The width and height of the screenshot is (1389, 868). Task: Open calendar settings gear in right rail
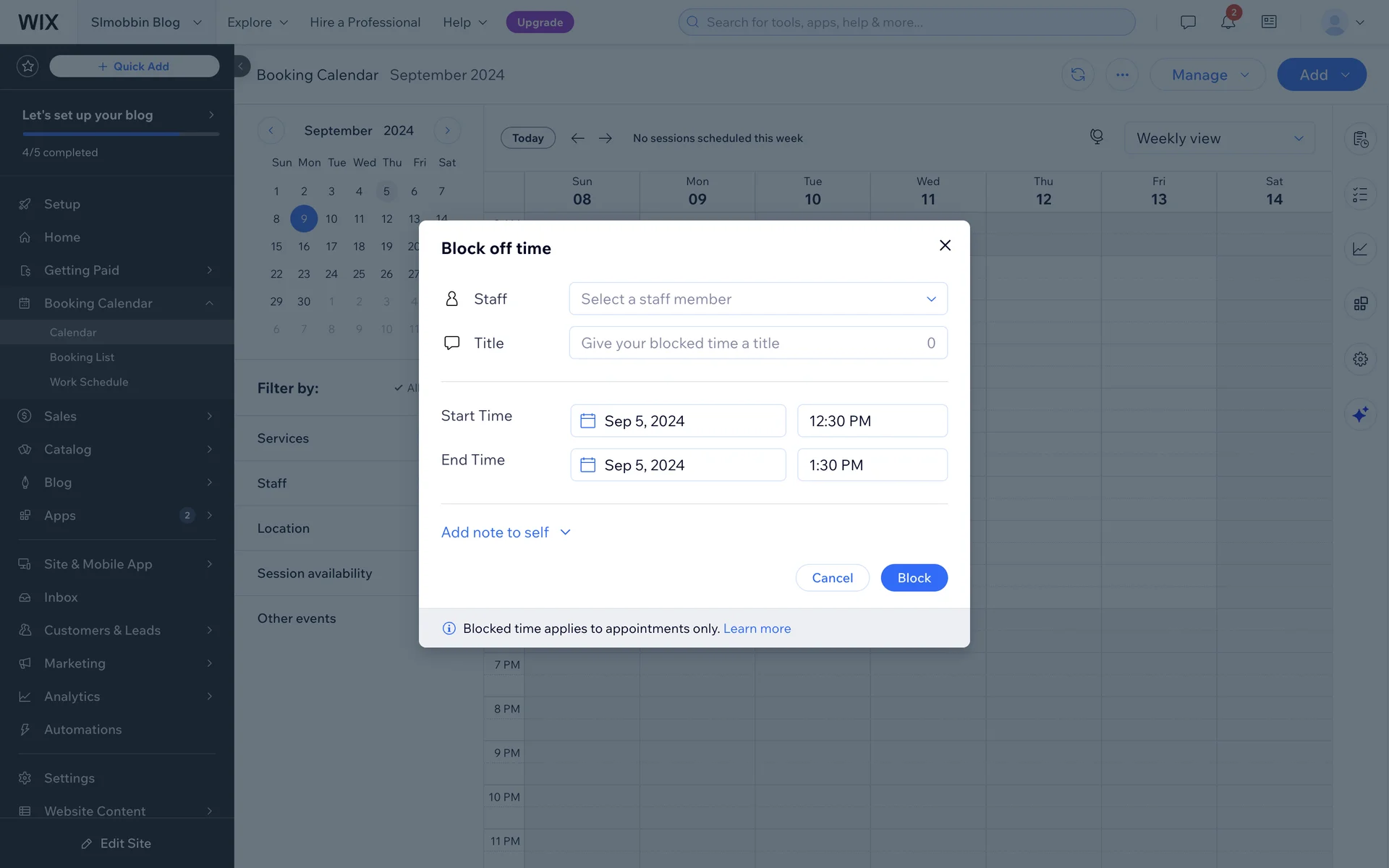[1360, 359]
